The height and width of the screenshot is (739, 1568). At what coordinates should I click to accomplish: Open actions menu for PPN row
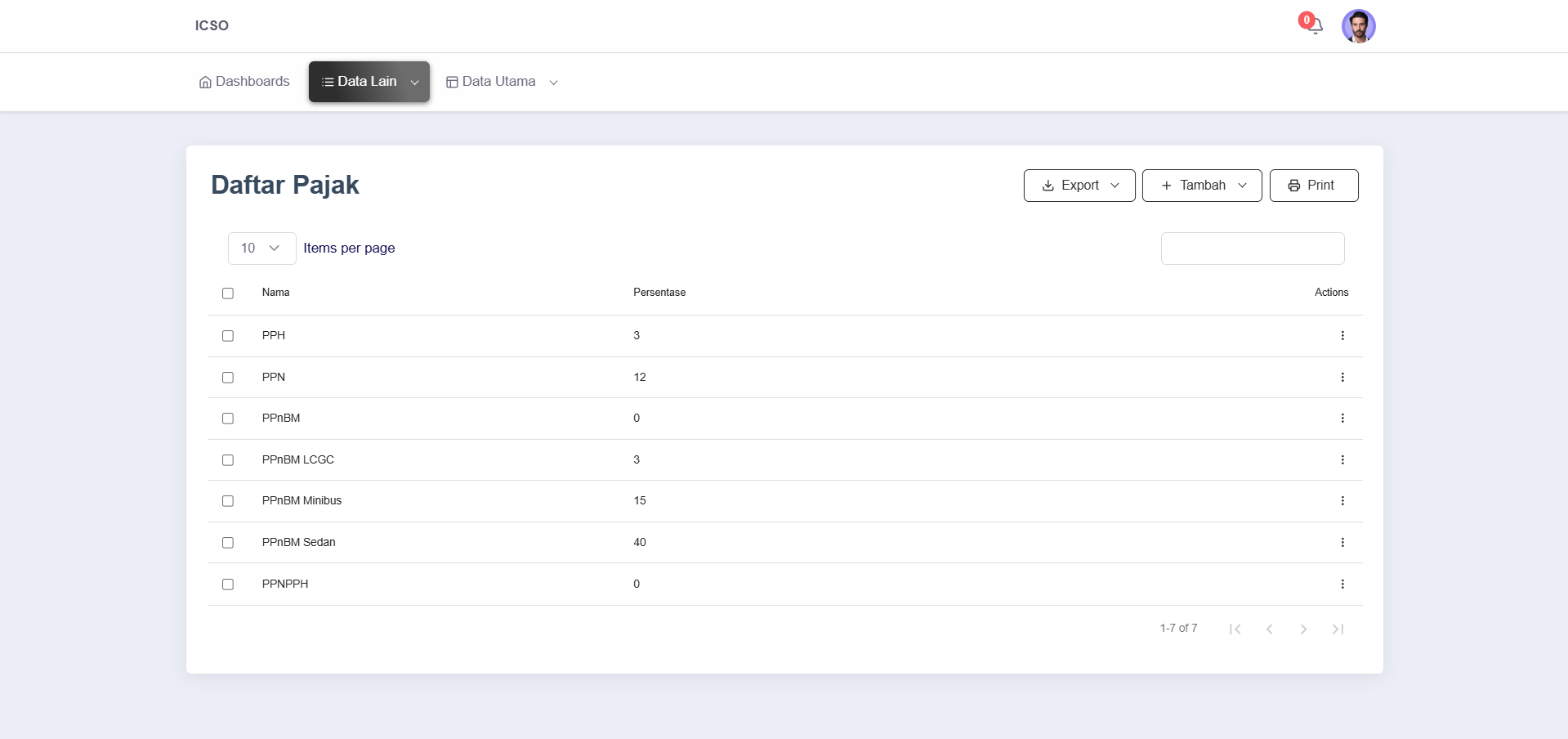pos(1342,378)
